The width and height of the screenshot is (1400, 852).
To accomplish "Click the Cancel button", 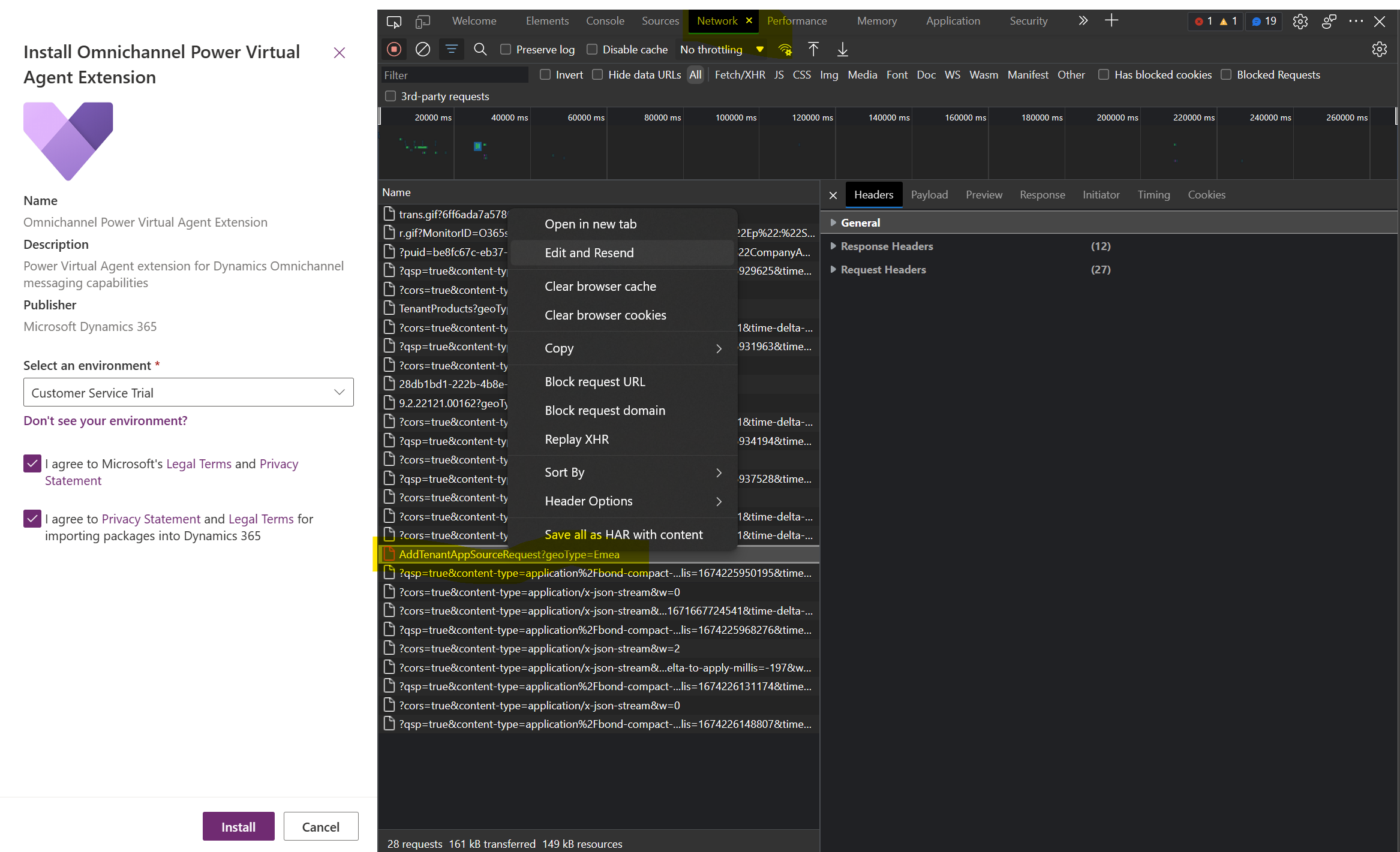I will pos(321,827).
